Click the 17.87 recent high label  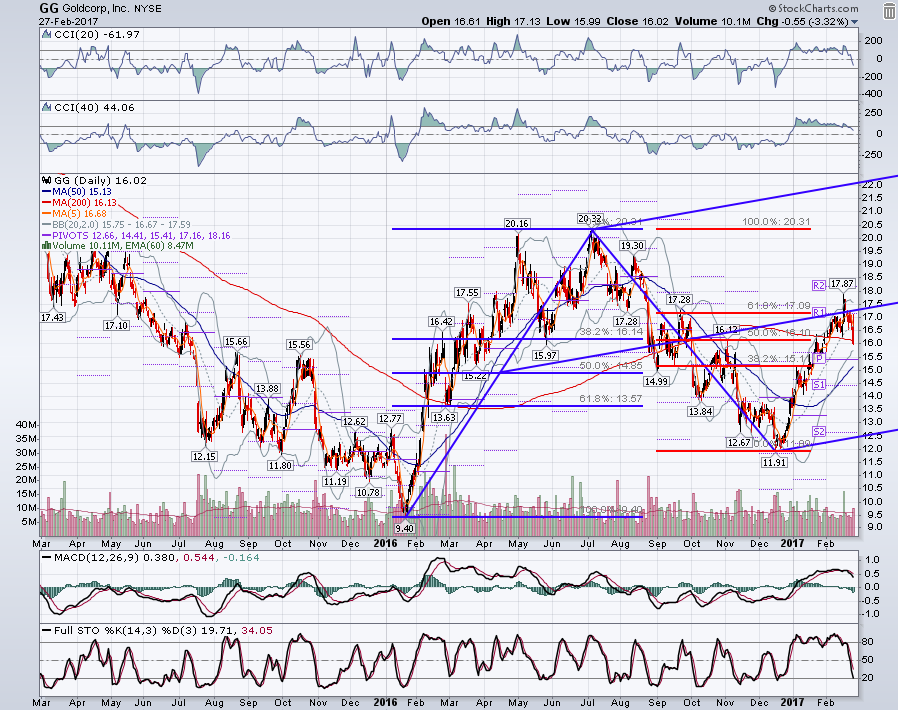coord(842,283)
